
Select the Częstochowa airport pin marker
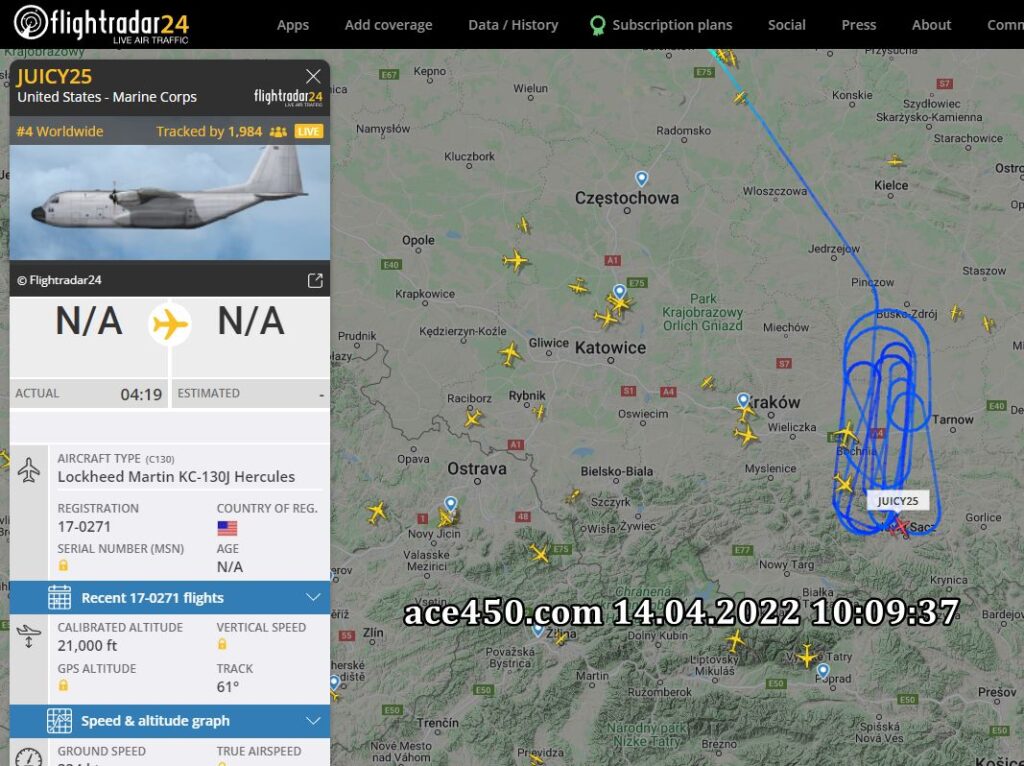point(641,178)
